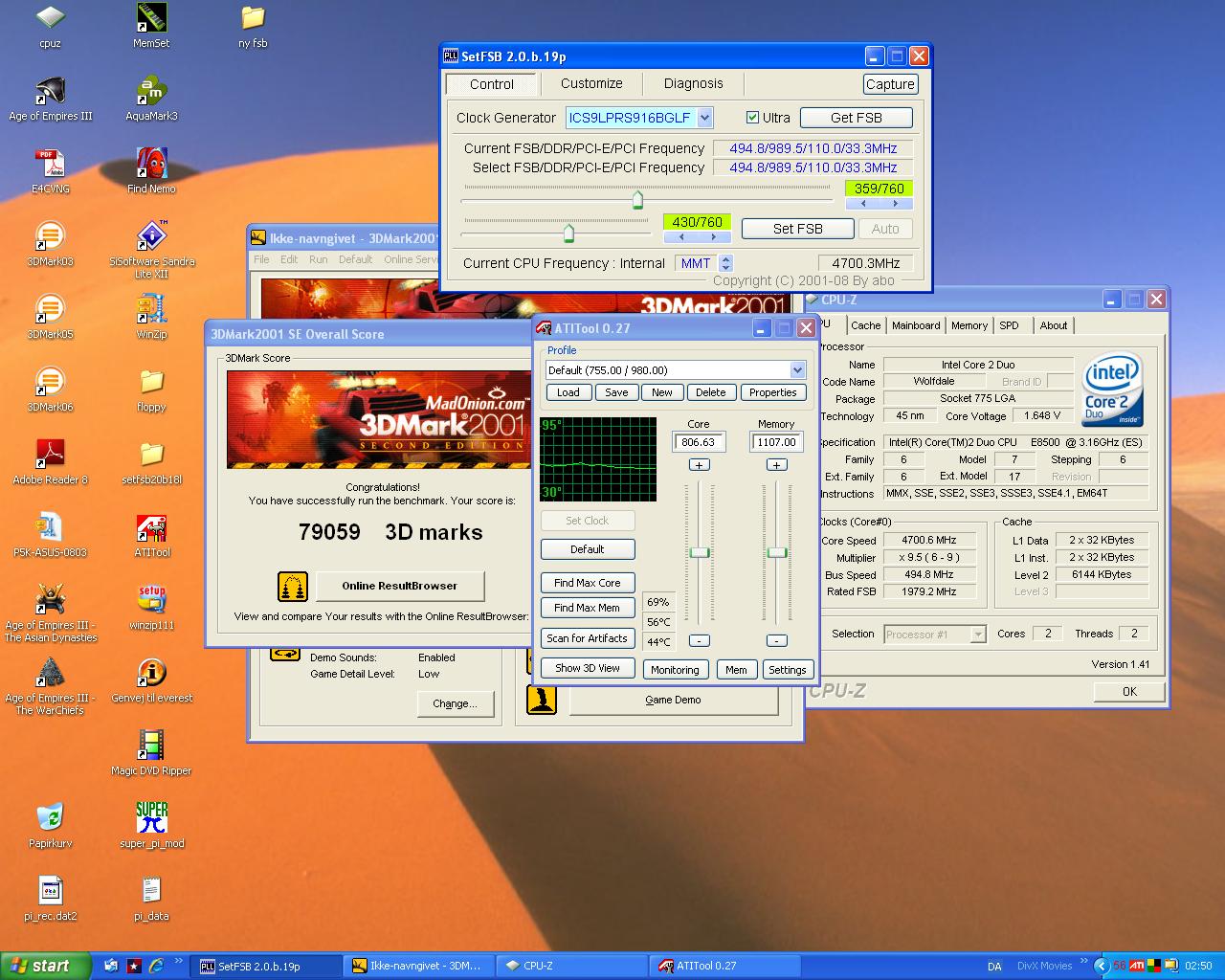1225x980 pixels.
Task: Open the ATITool Profile dropdown
Action: (797, 370)
